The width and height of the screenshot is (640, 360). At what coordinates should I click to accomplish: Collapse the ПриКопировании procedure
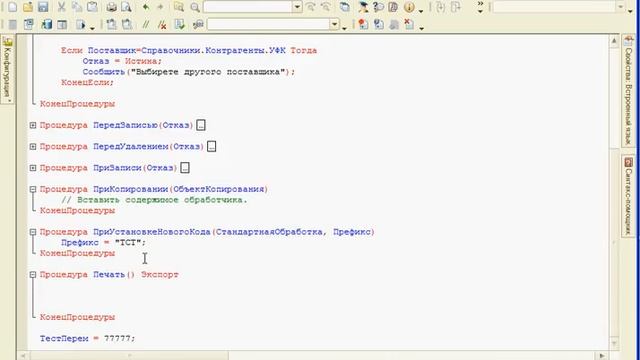pos(33,189)
